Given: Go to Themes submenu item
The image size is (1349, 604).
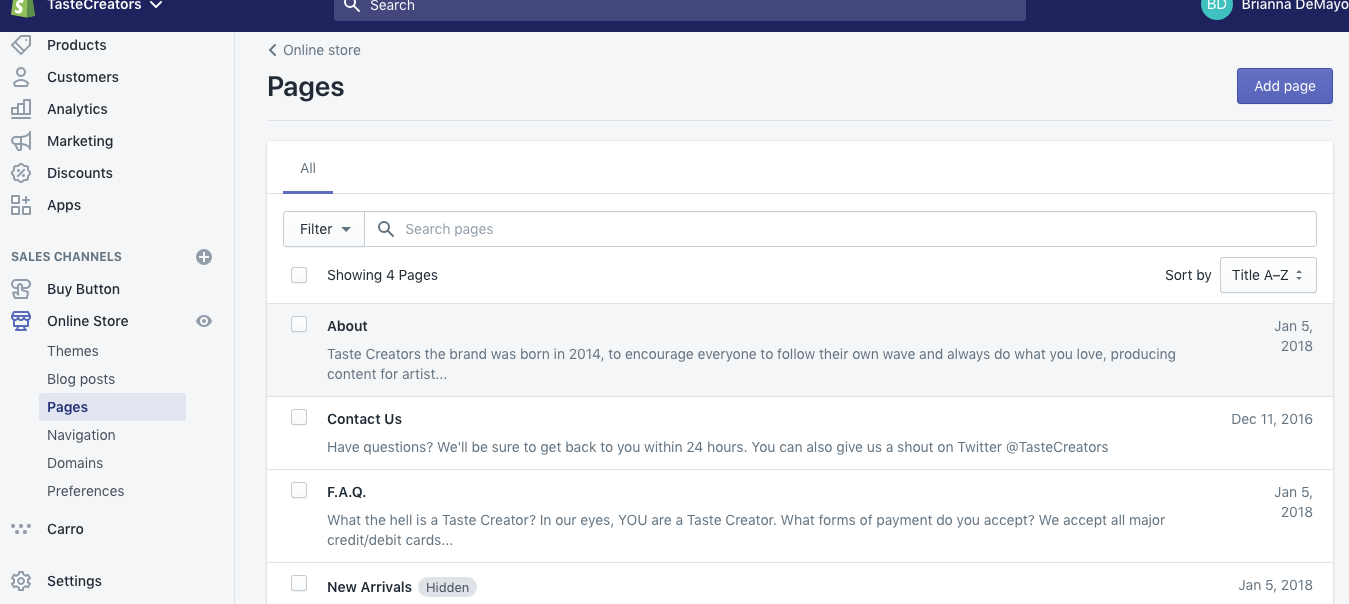Looking at the screenshot, I should point(73,351).
